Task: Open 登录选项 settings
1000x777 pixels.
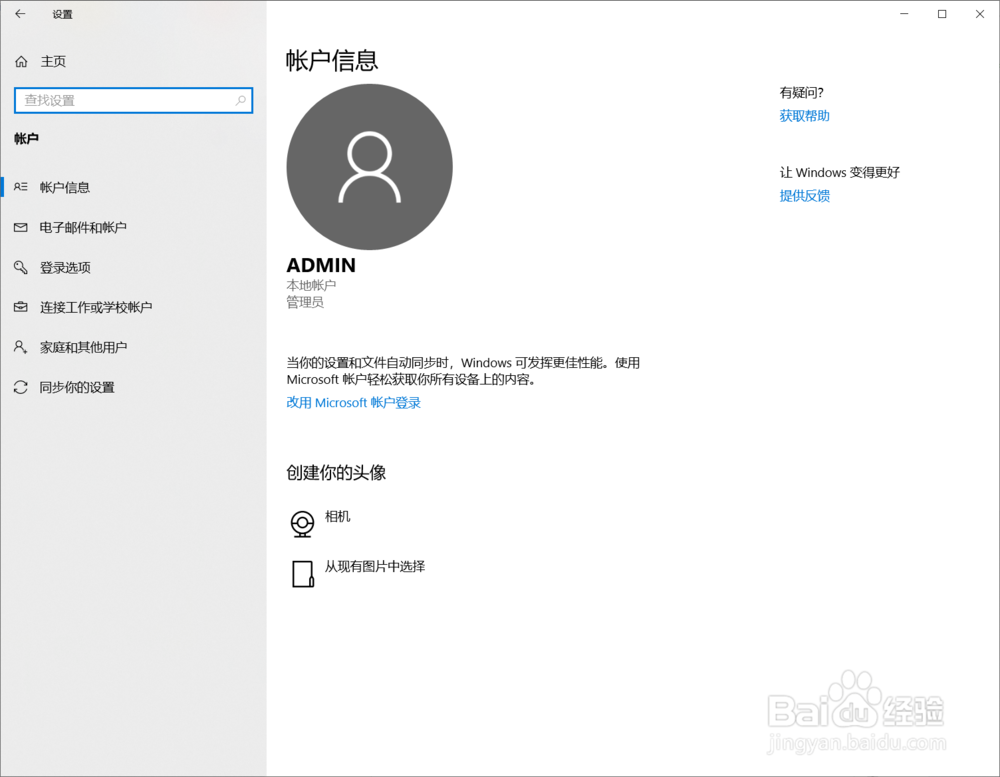Action: click(65, 267)
